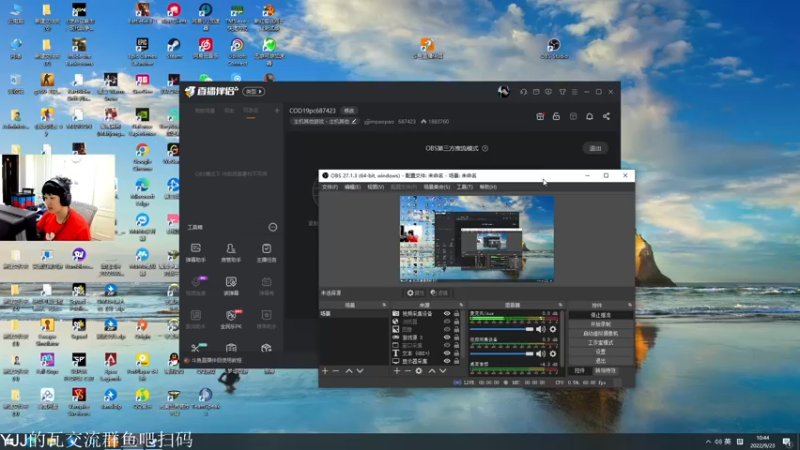Screen dimensions: 800x450
Task: Open Google Chrome desktop shortcut
Action: pyautogui.click(x=142, y=157)
